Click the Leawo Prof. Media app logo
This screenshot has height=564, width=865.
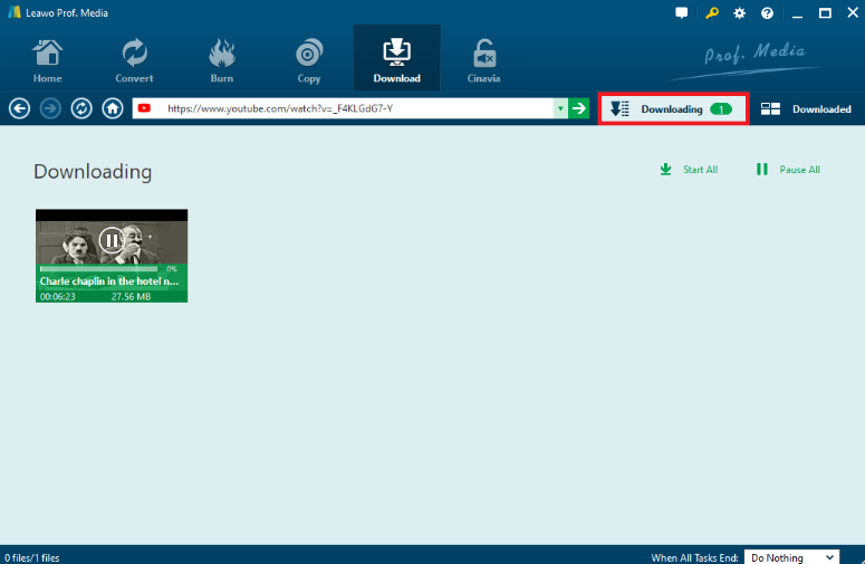[14, 12]
